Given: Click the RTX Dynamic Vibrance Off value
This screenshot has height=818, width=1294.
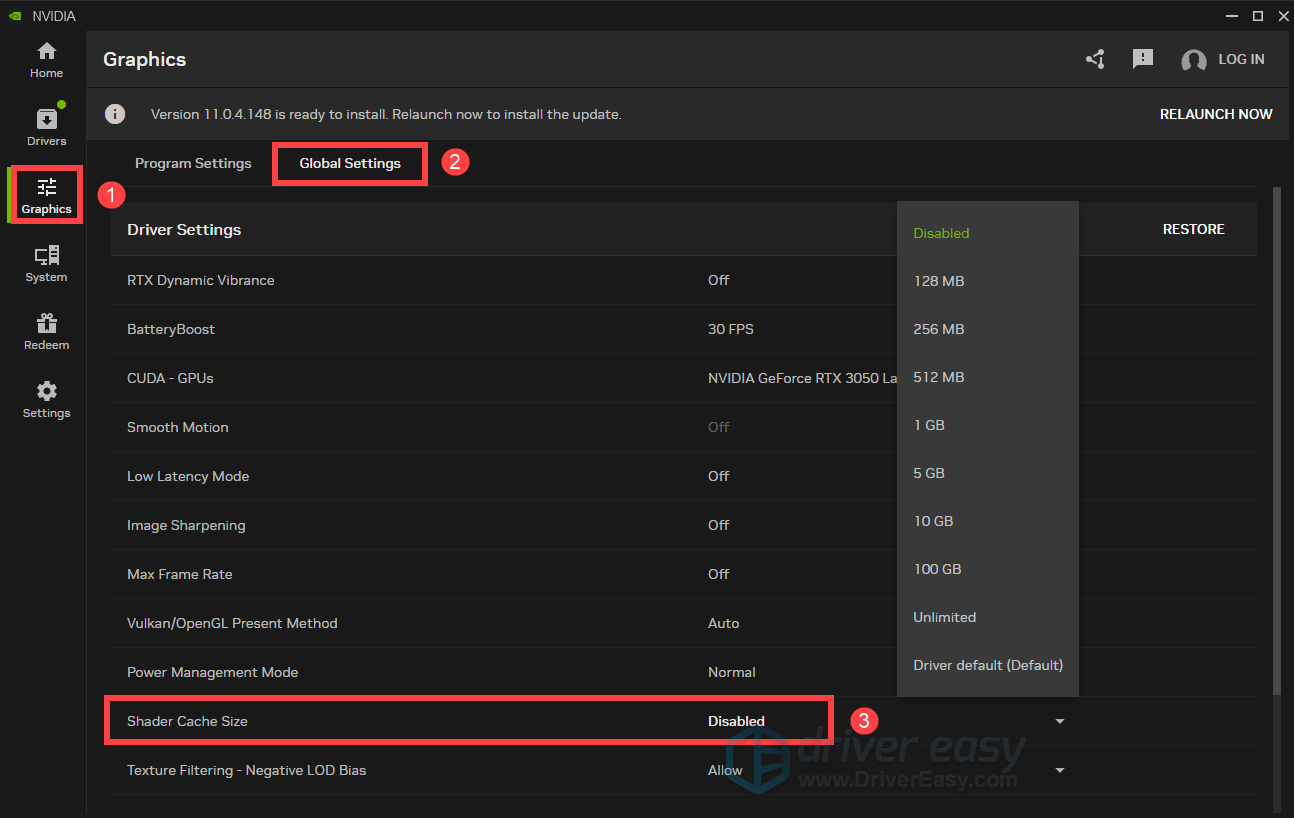Looking at the screenshot, I should pos(718,280).
